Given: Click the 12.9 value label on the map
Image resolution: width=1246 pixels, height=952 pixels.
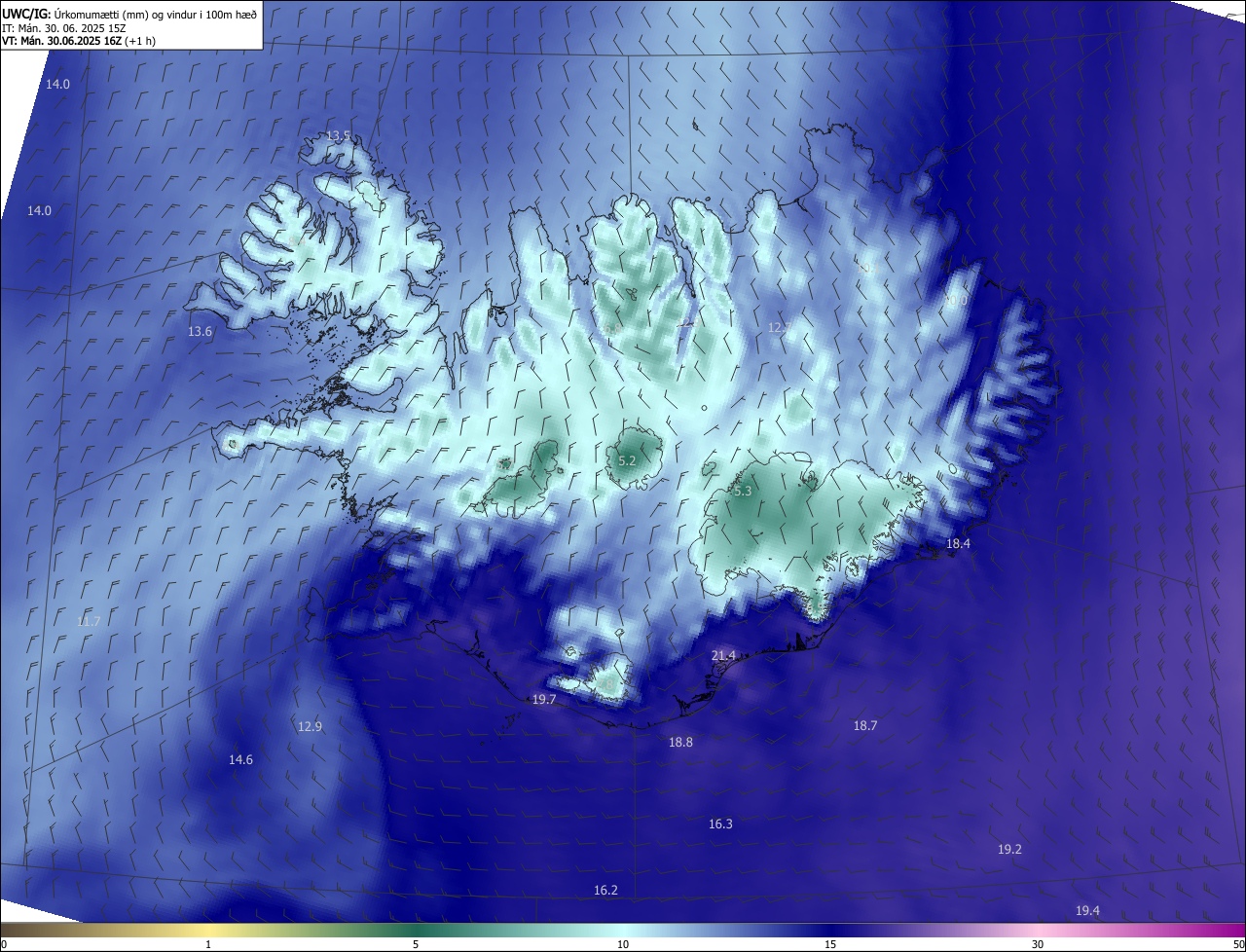Looking at the screenshot, I should 310,726.
